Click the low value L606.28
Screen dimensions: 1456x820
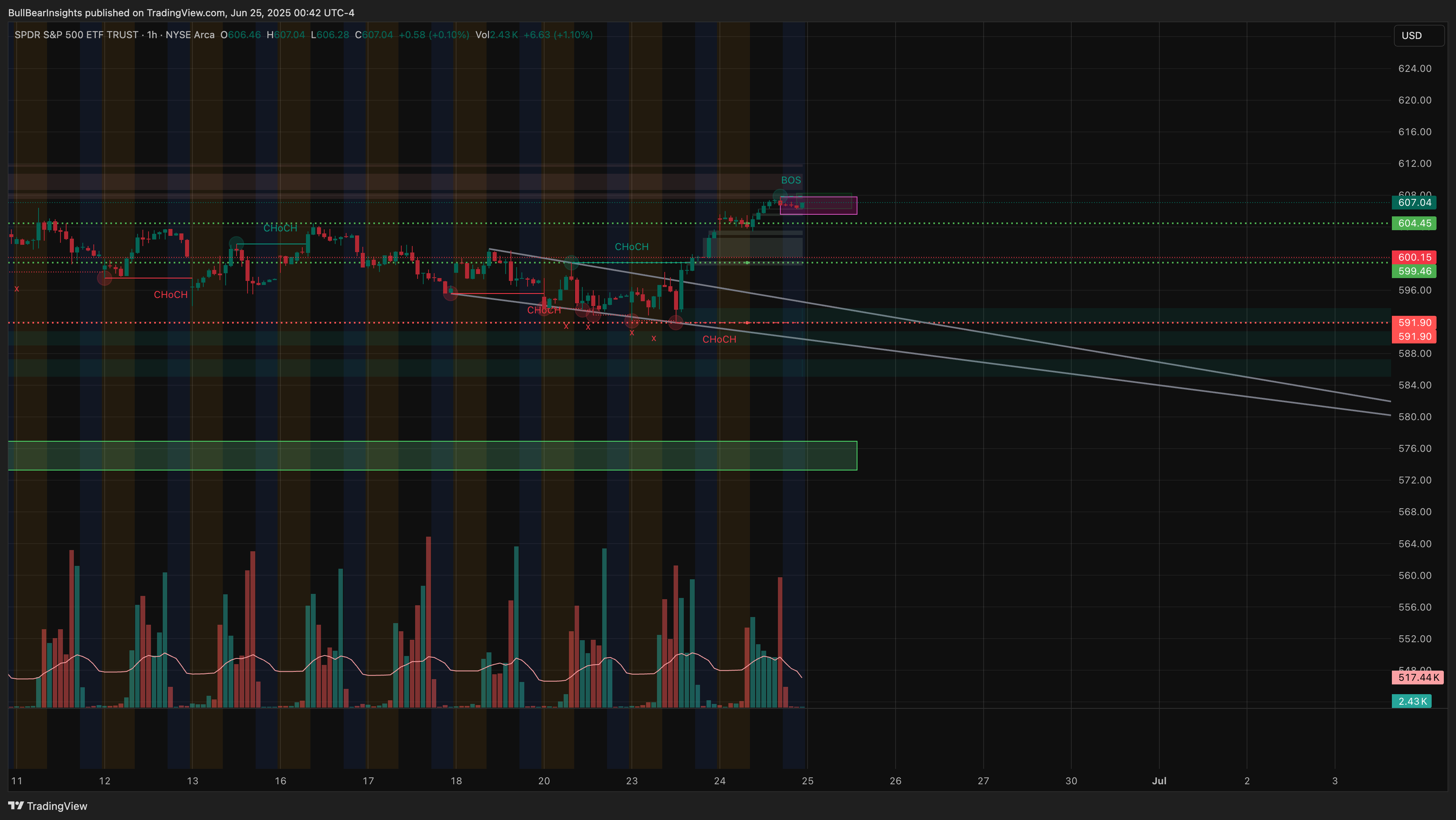(x=330, y=35)
